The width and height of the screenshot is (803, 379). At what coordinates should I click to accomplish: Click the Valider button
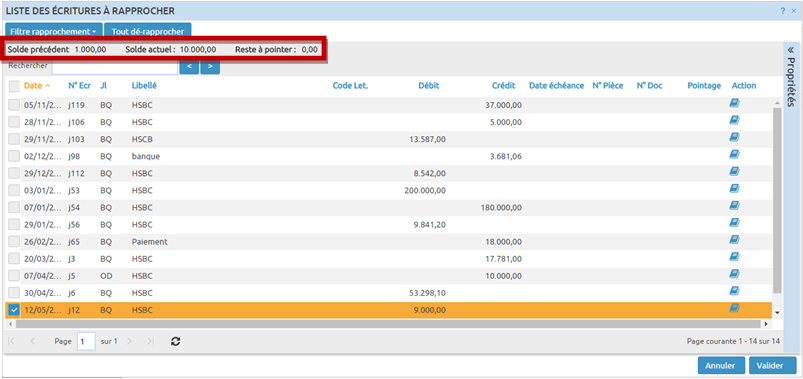tap(773, 366)
